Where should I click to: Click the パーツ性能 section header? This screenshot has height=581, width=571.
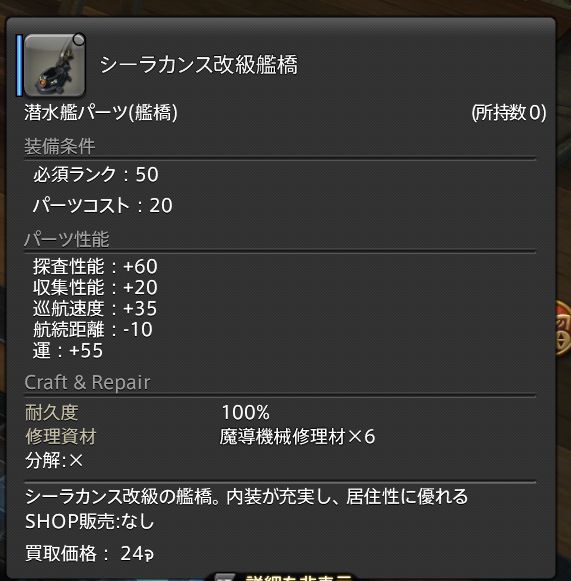[67, 239]
